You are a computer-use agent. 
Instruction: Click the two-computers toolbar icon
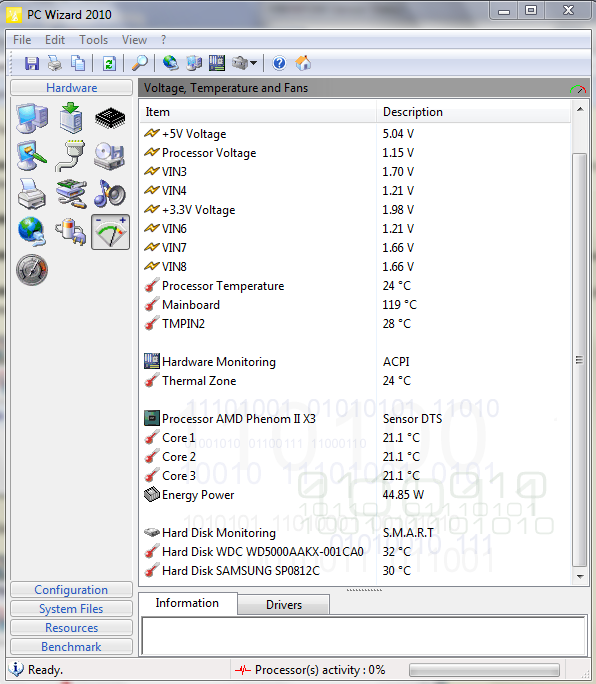pyautogui.click(x=194, y=64)
